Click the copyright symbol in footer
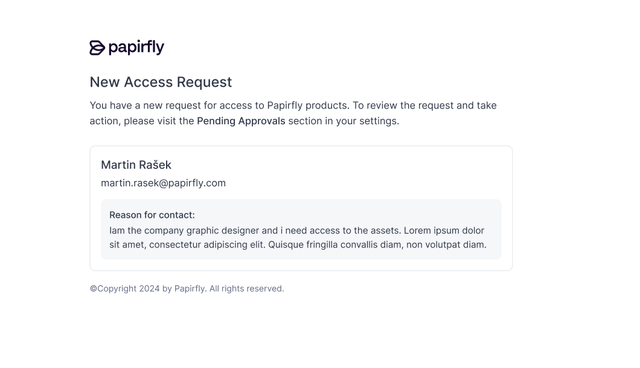This screenshot has width=640, height=368. [x=93, y=289]
